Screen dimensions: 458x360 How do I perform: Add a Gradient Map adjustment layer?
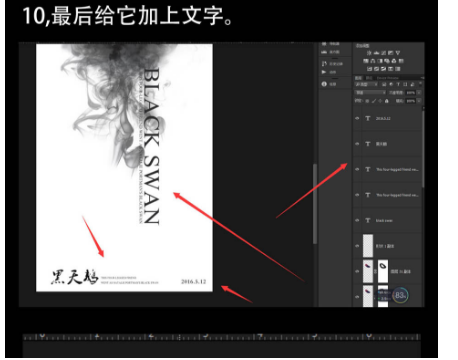391,69
